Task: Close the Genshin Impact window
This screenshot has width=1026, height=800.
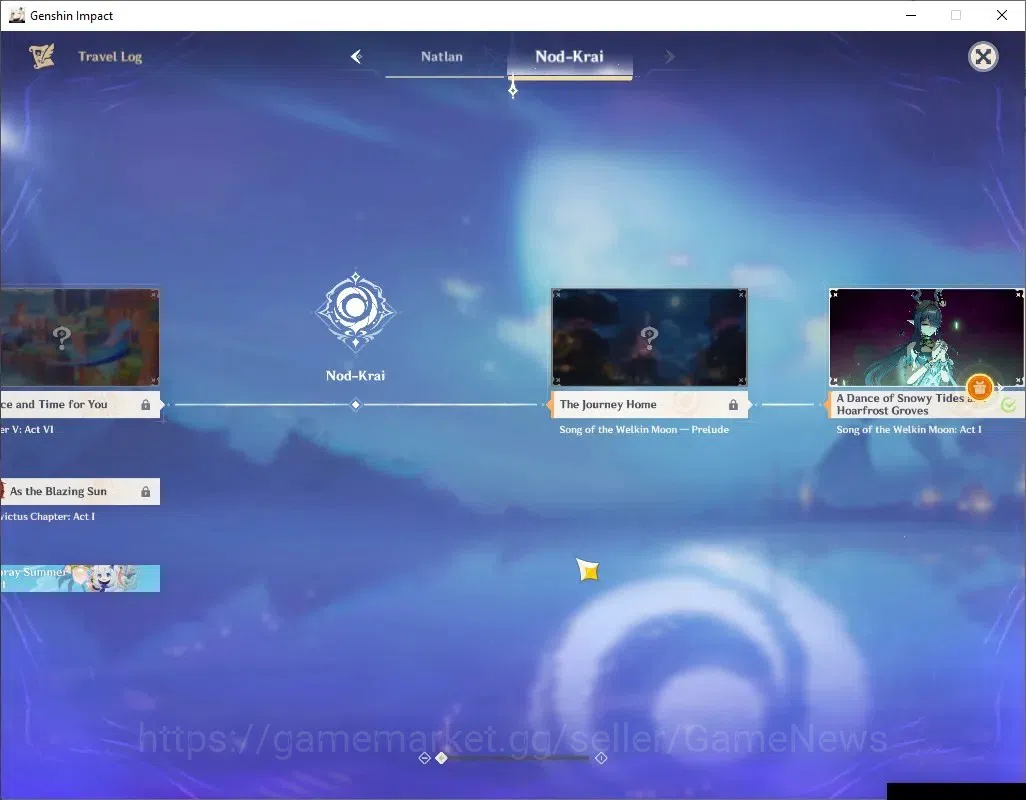Action: coord(1001,15)
